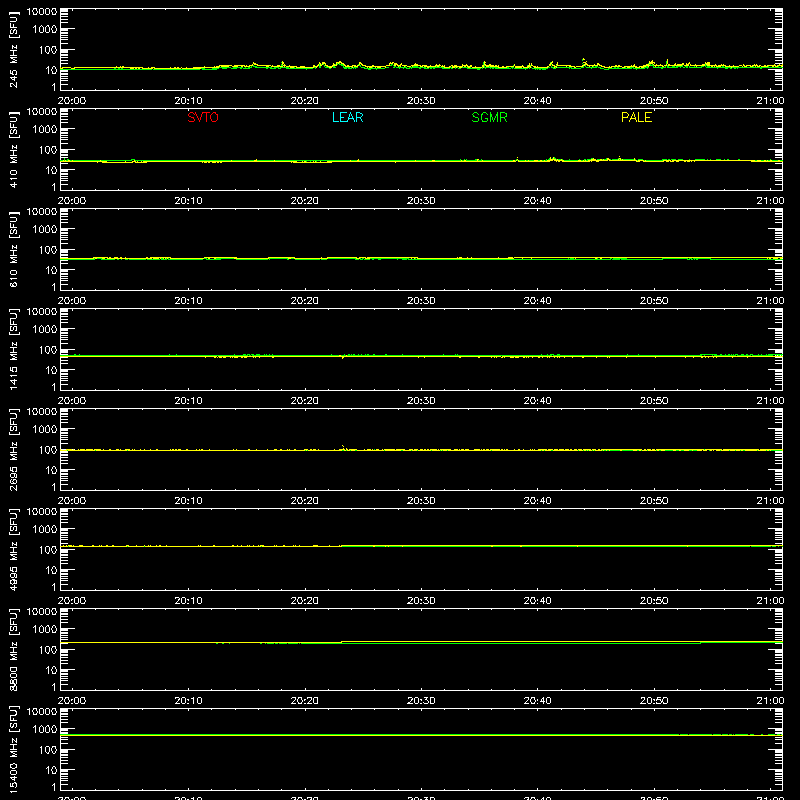Click 21:00 time label below the 4995 MHz plot
The width and height of the screenshot is (800, 800).
click(770, 601)
